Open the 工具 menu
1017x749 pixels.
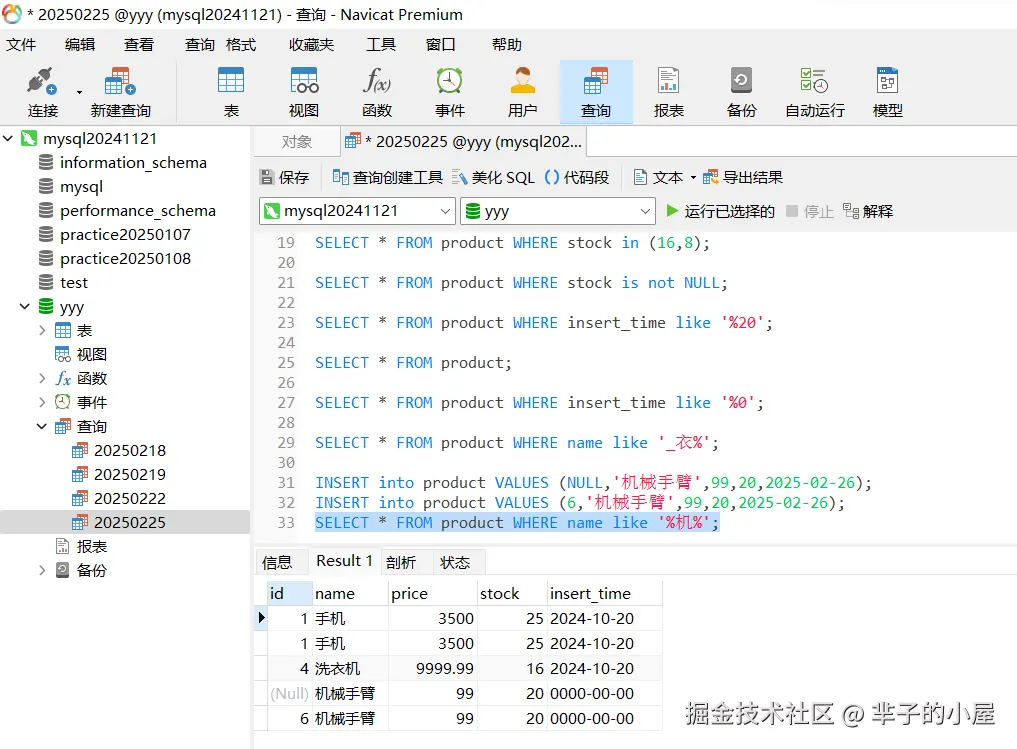(381, 45)
